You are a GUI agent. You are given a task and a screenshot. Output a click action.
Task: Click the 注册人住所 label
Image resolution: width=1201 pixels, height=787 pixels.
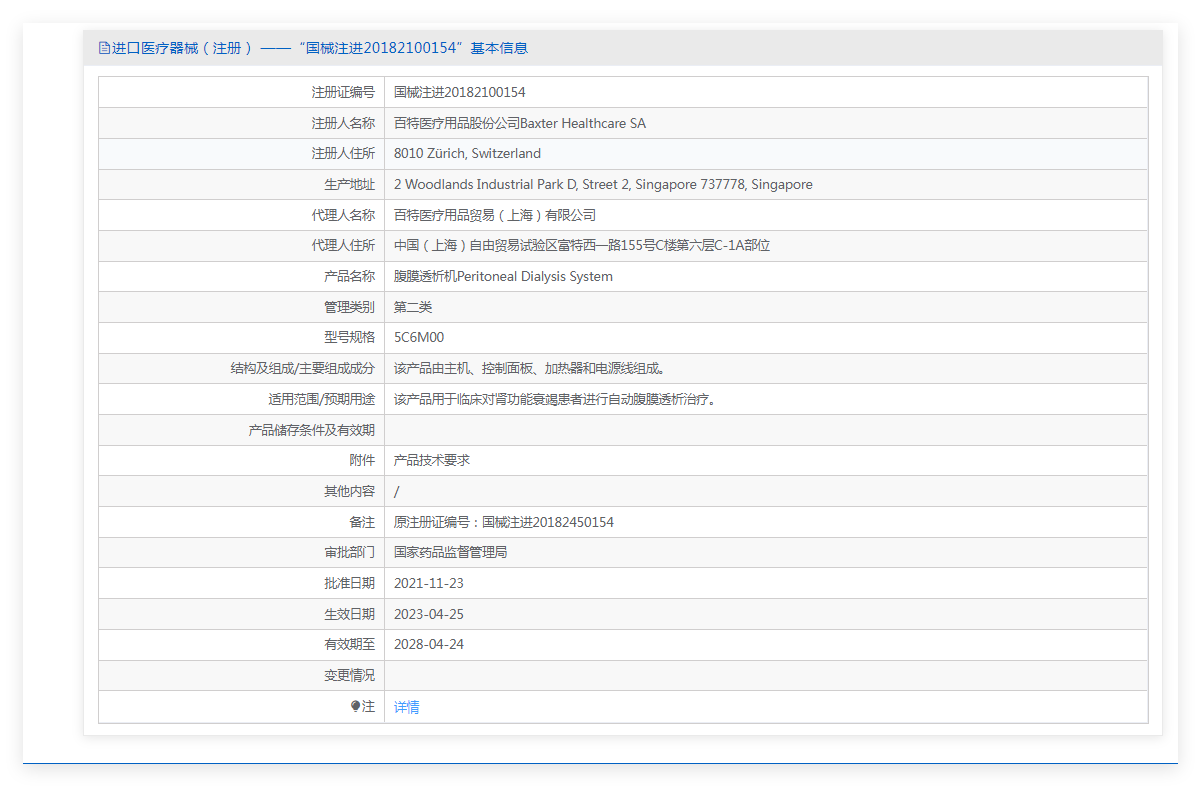[343, 153]
